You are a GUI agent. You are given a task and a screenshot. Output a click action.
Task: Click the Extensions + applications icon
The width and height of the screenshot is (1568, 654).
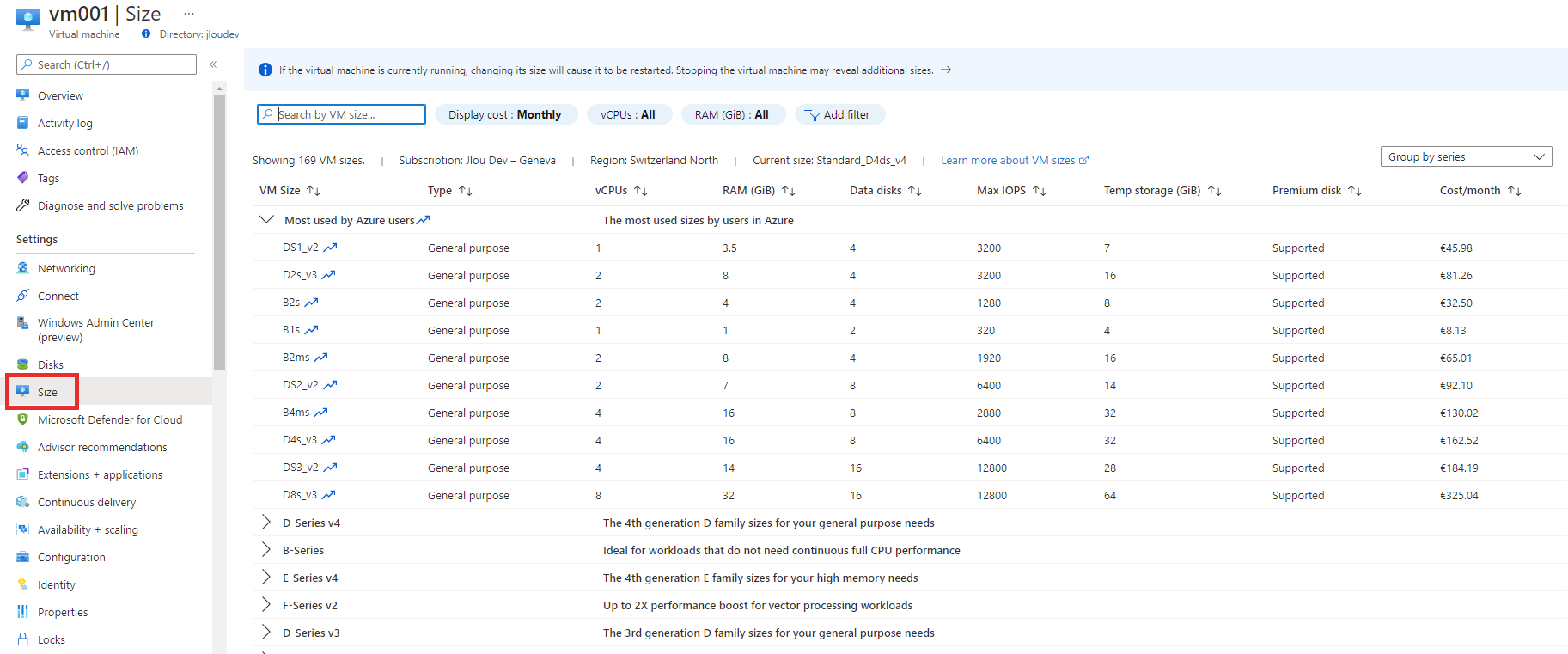coord(23,474)
